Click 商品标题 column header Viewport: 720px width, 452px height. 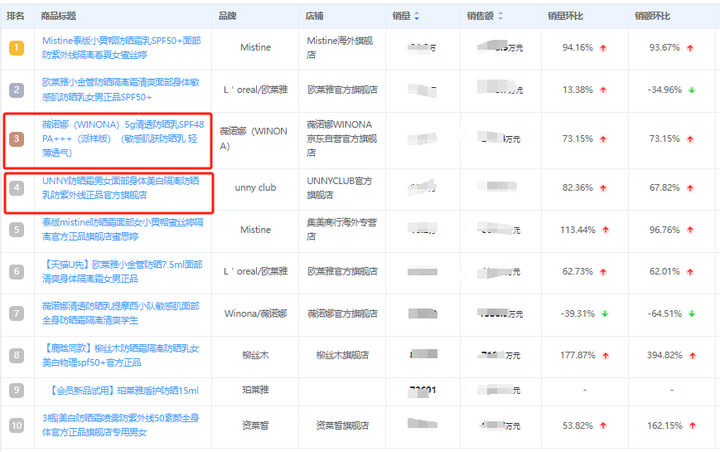pyautogui.click(x=58, y=16)
